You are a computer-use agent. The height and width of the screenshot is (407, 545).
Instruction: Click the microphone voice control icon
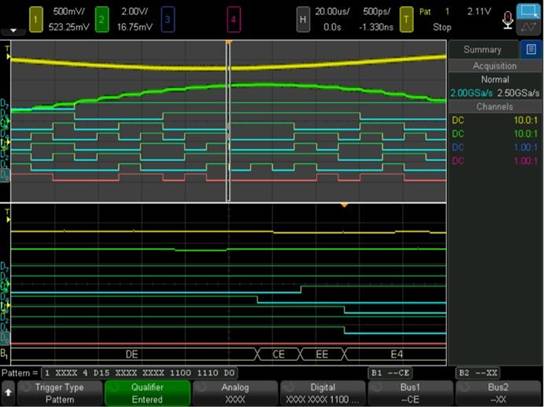[x=507, y=20]
